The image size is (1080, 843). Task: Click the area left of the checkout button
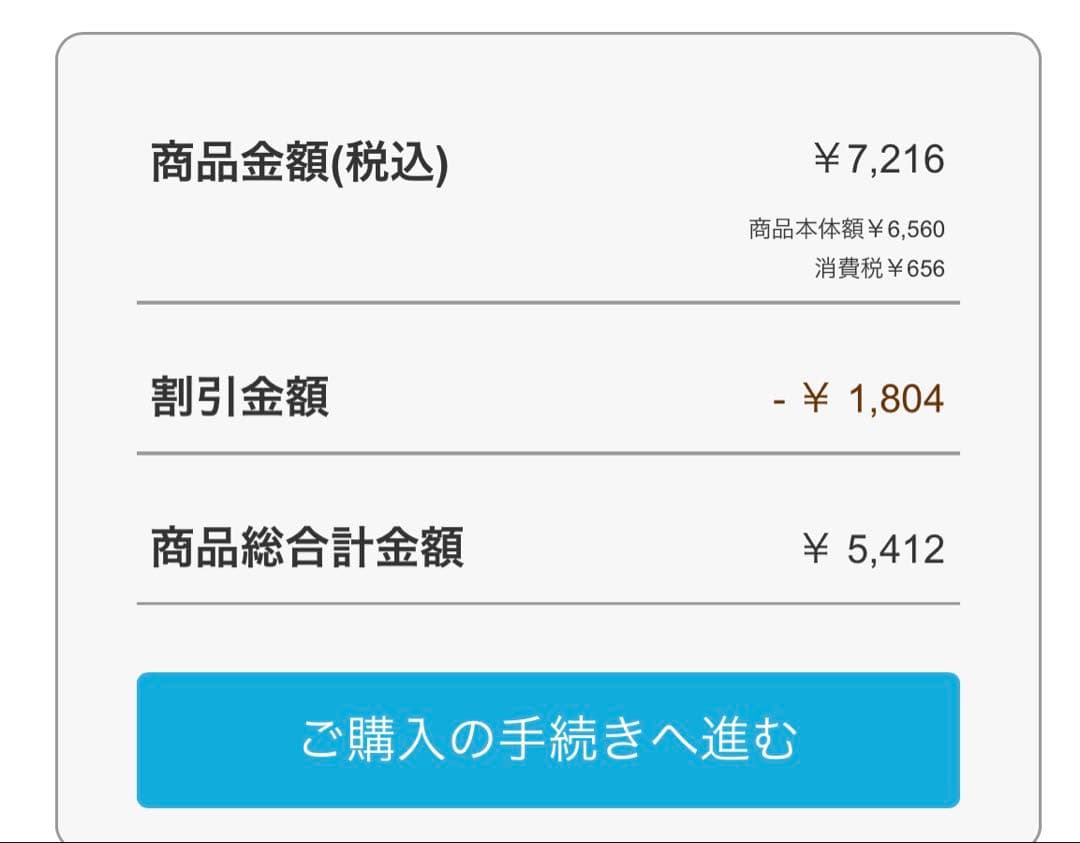point(100,737)
